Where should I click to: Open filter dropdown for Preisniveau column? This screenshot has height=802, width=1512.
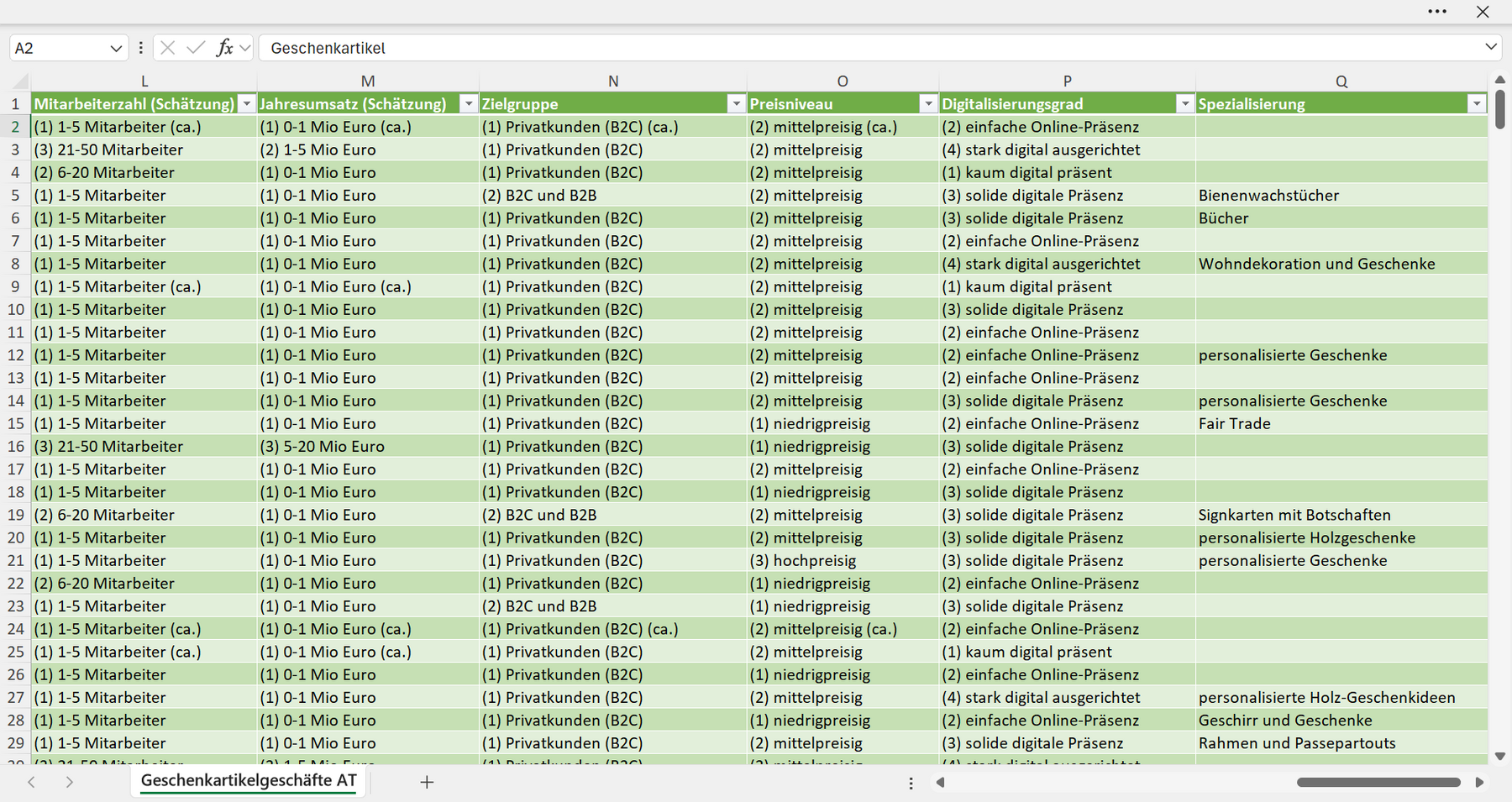tap(928, 104)
